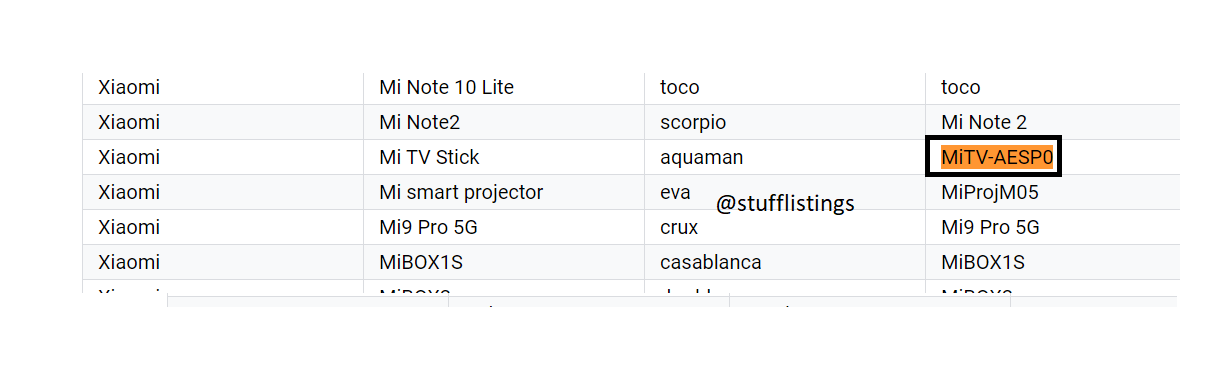Select the toco cell in last column
Image resolution: width=1228 pixels, height=373 pixels.
point(1053,87)
